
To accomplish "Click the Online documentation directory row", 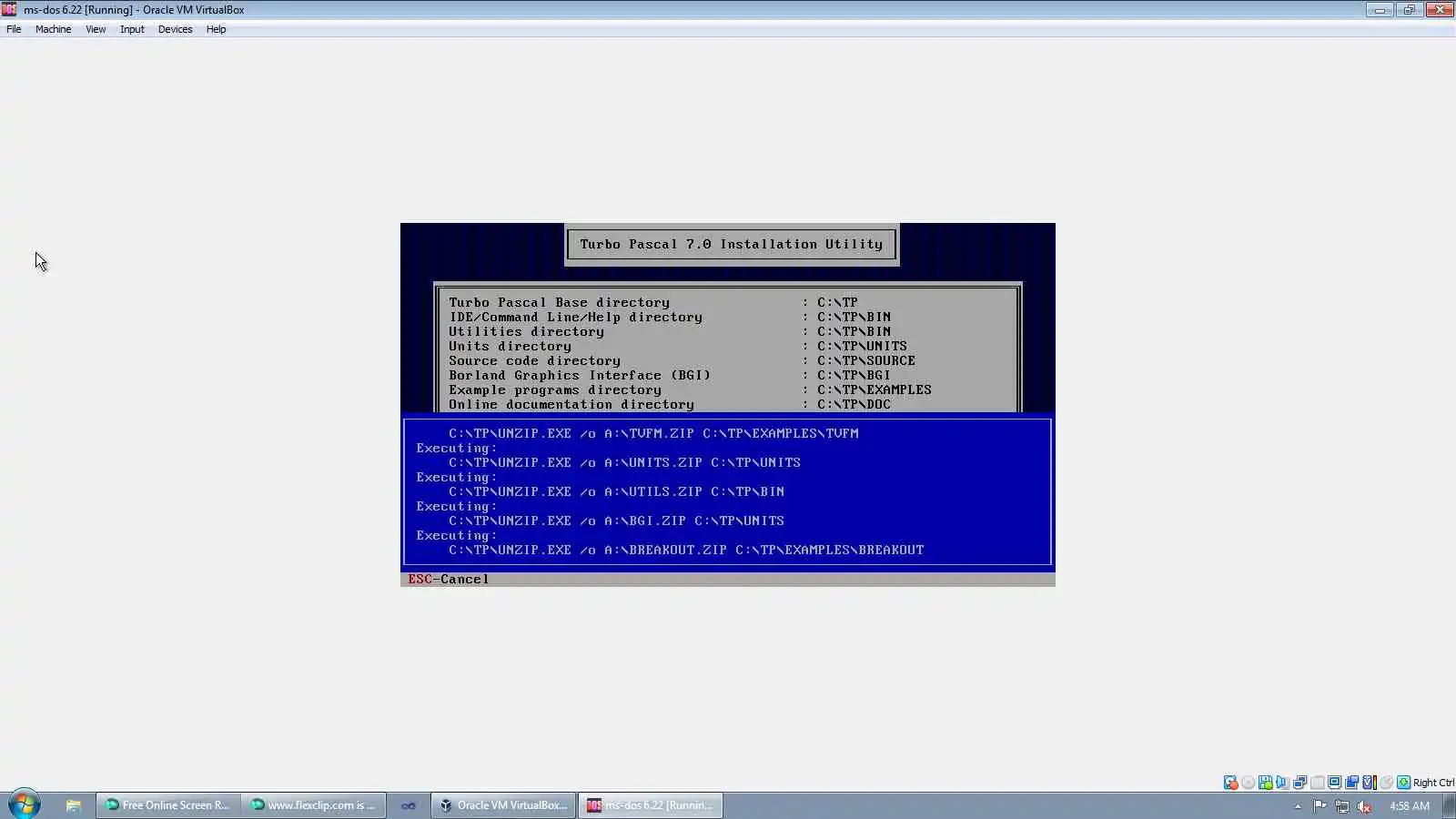I will 670,405.
